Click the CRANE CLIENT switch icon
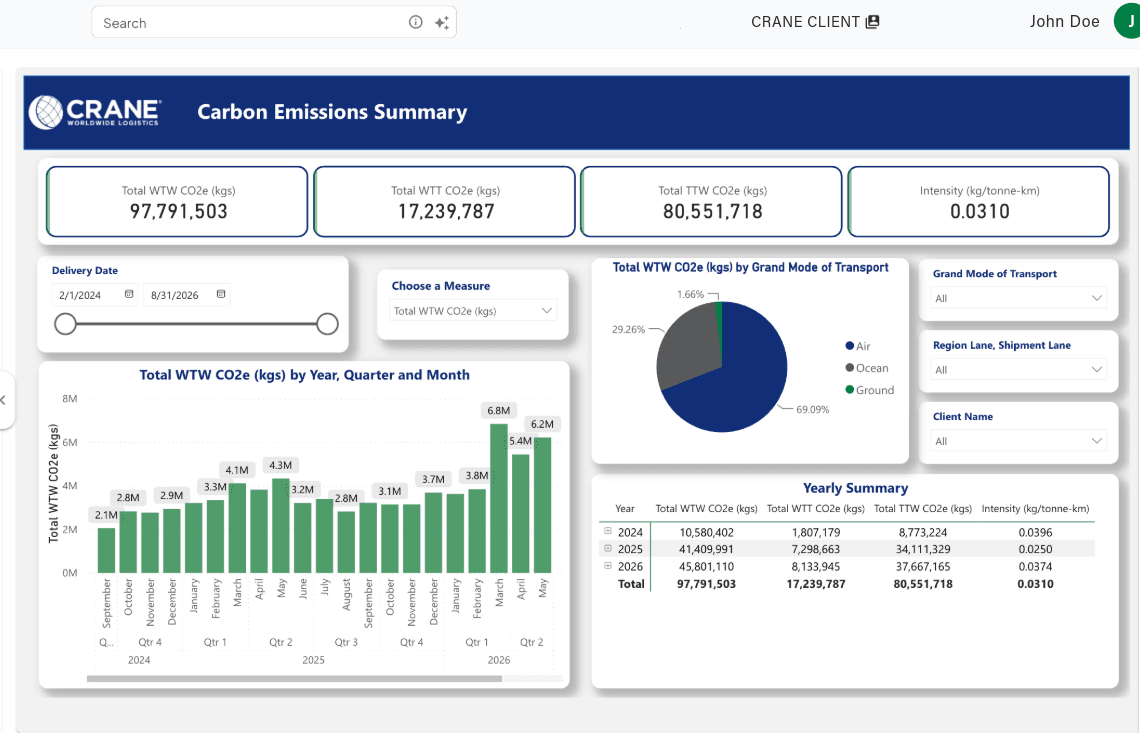1140x736 pixels. tap(872, 22)
